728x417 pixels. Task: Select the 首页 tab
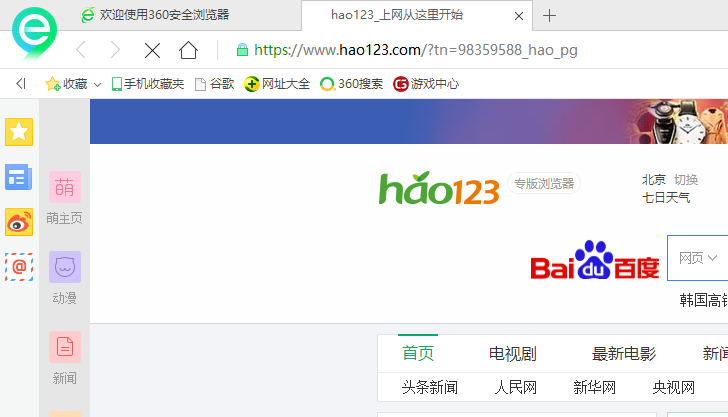click(x=418, y=353)
